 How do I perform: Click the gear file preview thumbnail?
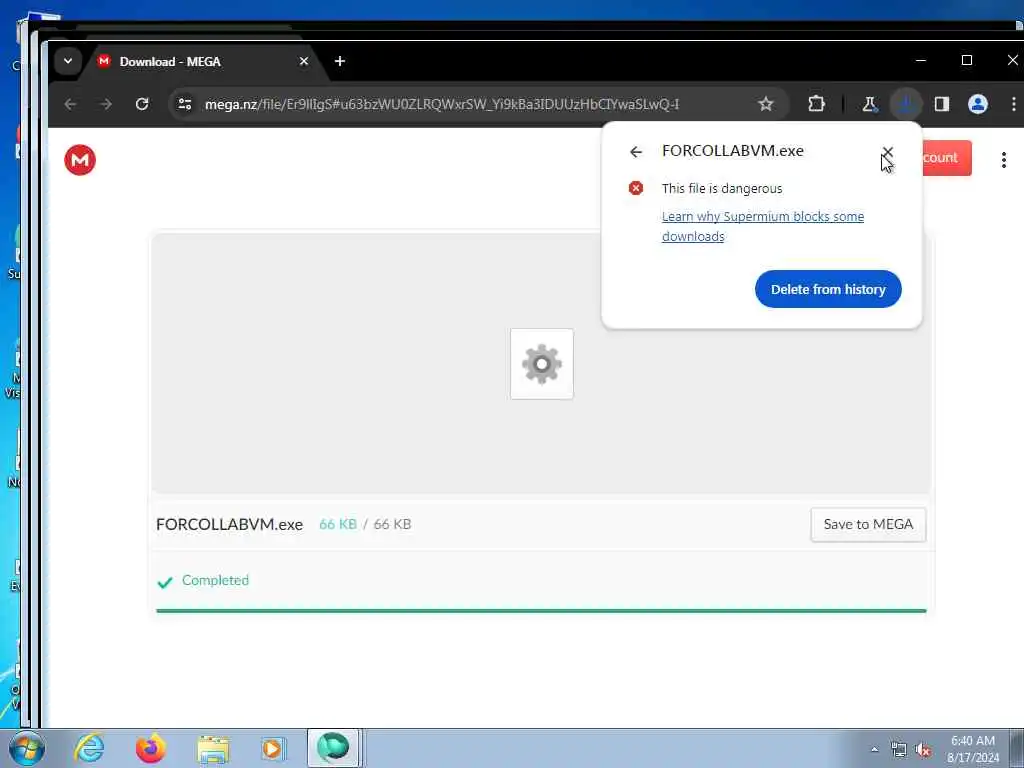point(541,364)
